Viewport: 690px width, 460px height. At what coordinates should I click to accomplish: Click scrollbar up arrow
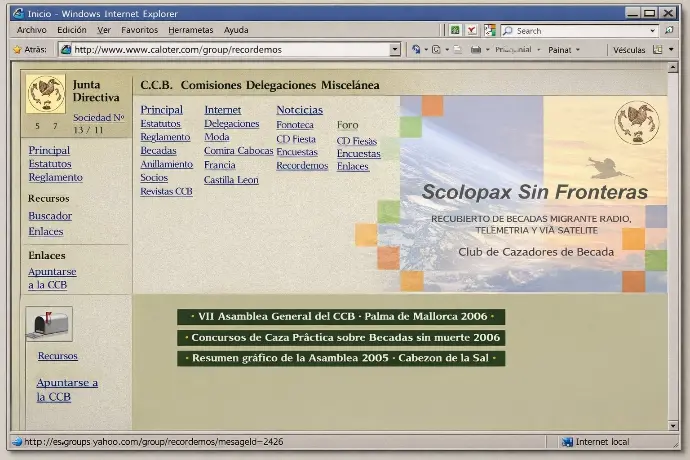pyautogui.click(x=672, y=67)
